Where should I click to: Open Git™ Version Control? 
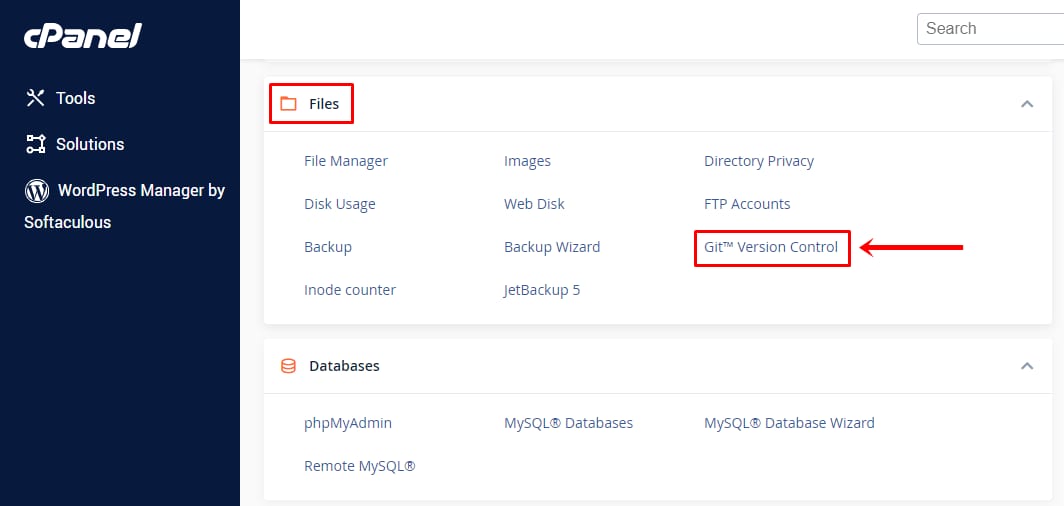[x=771, y=247]
